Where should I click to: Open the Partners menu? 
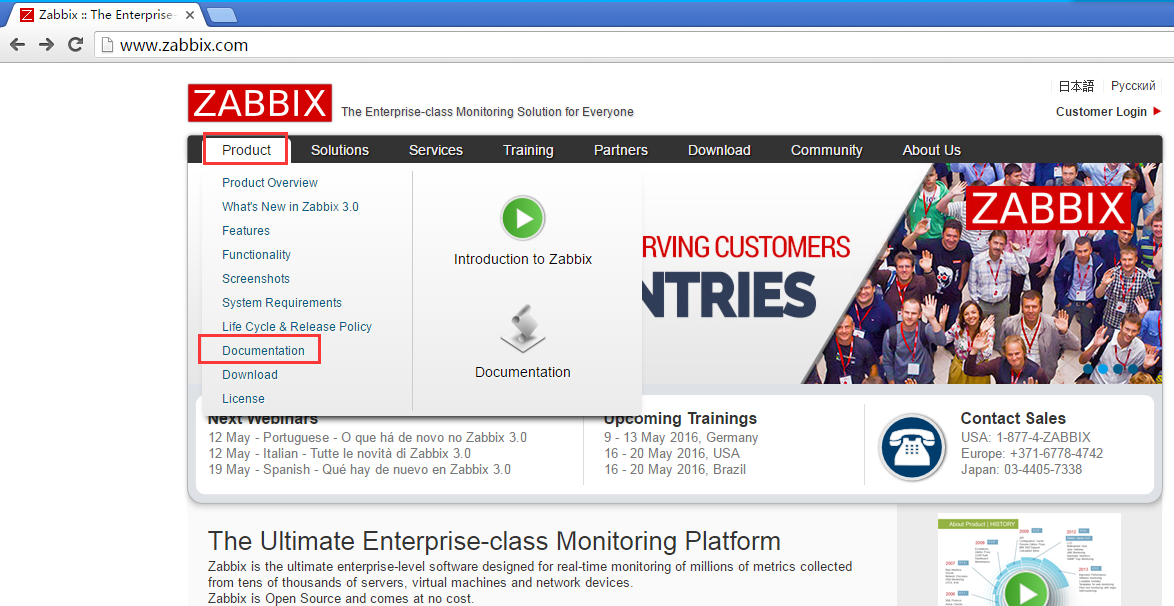pyautogui.click(x=621, y=150)
